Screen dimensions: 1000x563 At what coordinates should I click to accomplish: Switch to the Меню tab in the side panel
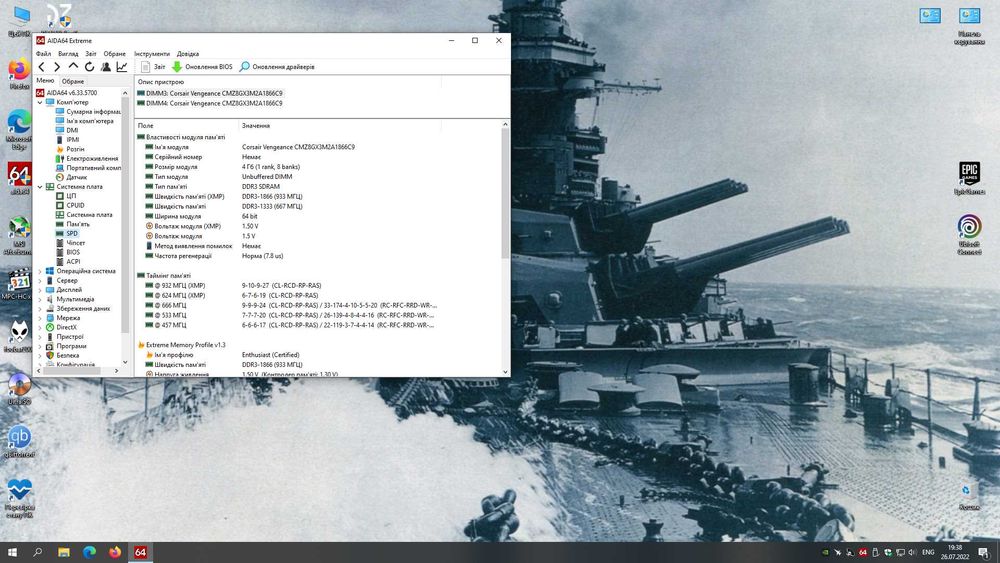point(45,80)
